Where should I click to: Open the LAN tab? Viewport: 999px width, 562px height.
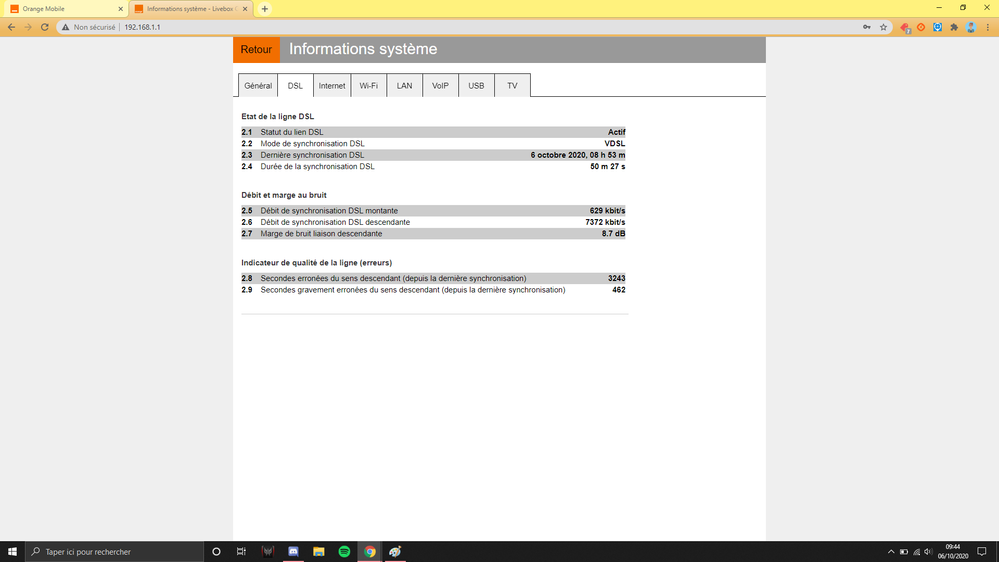(x=405, y=85)
